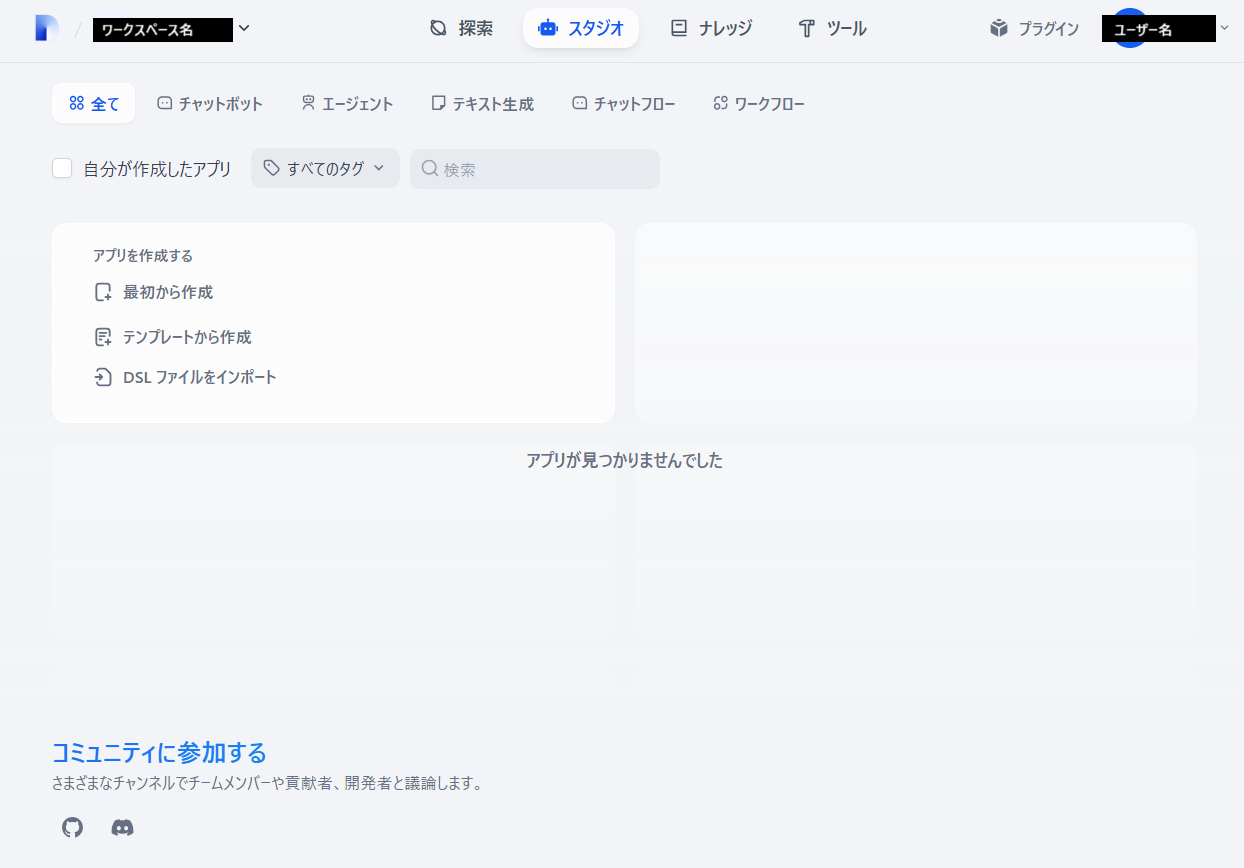Filter apps by ワークフロー
The image size is (1244, 868).
759,103
